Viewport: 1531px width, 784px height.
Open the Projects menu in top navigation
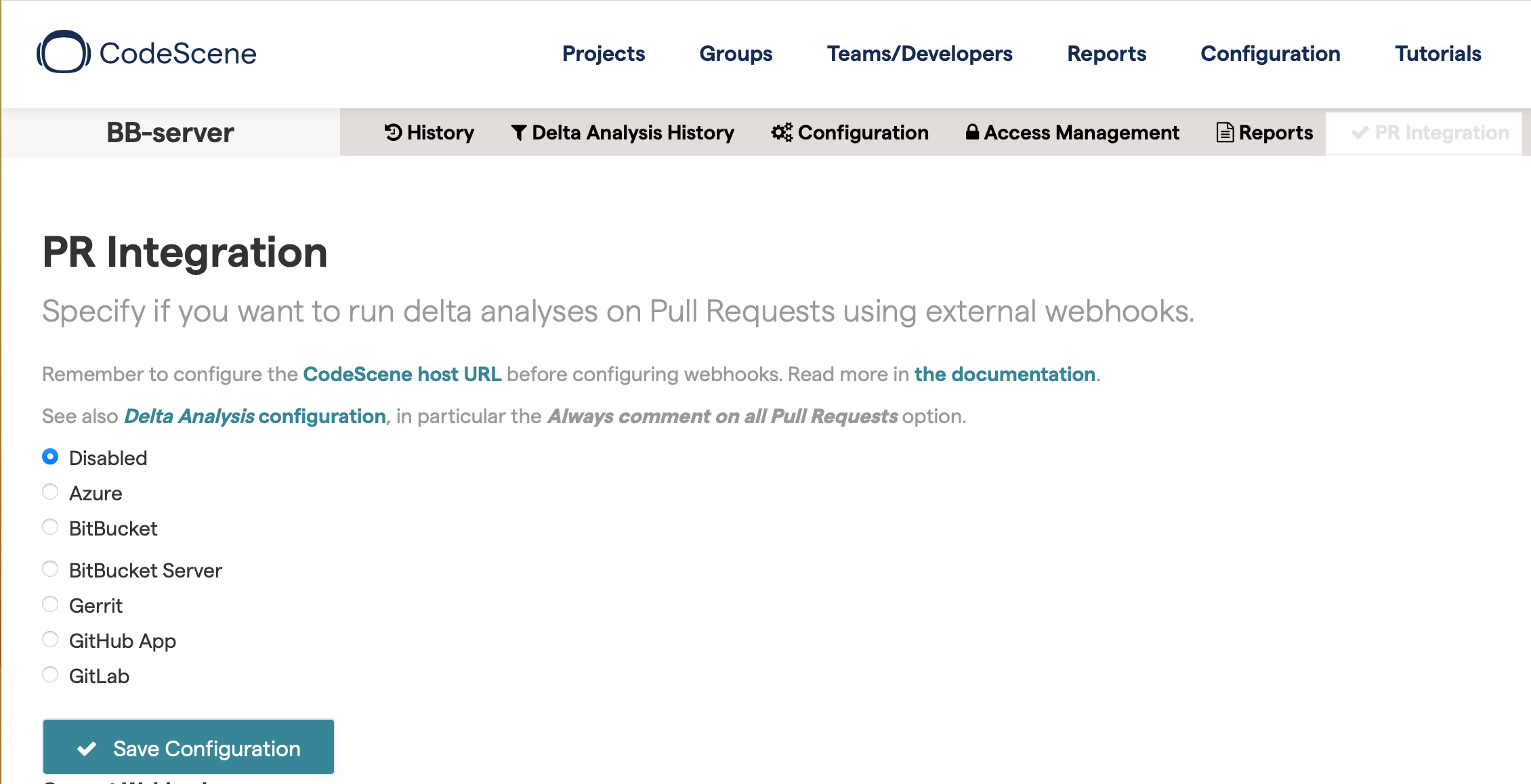tap(603, 53)
